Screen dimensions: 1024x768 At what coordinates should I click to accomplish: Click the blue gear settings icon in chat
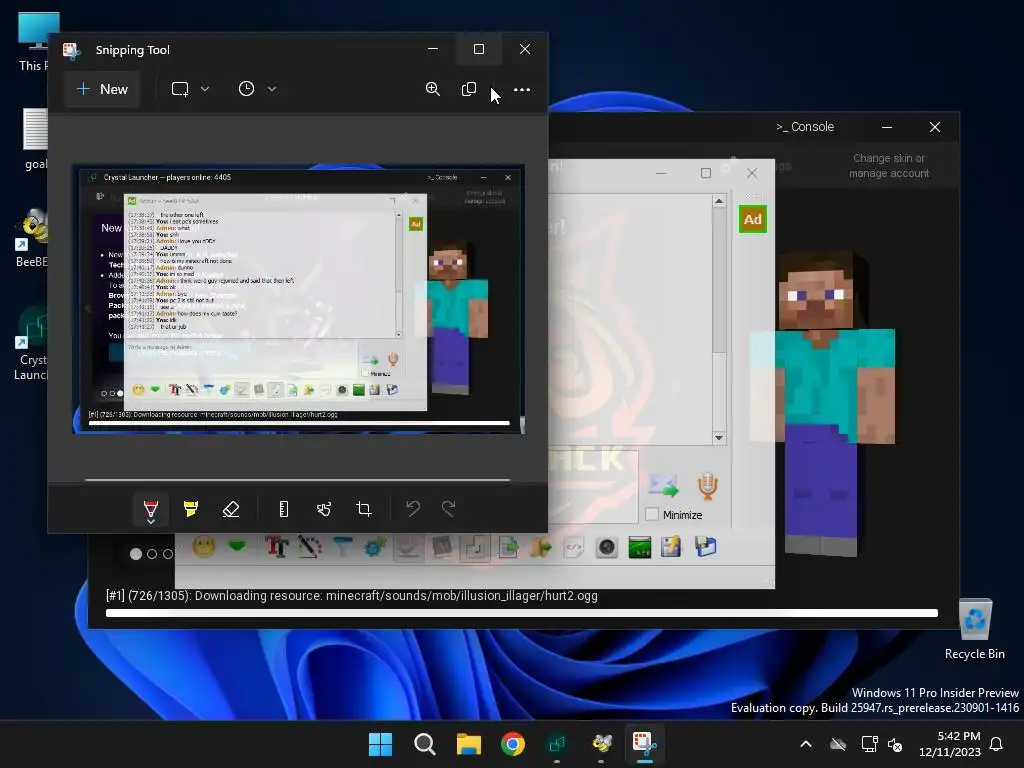point(375,546)
